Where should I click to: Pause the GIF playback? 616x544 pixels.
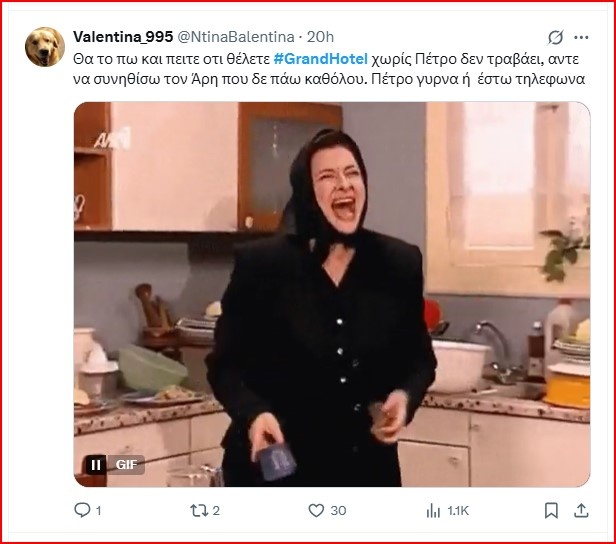click(x=96, y=465)
